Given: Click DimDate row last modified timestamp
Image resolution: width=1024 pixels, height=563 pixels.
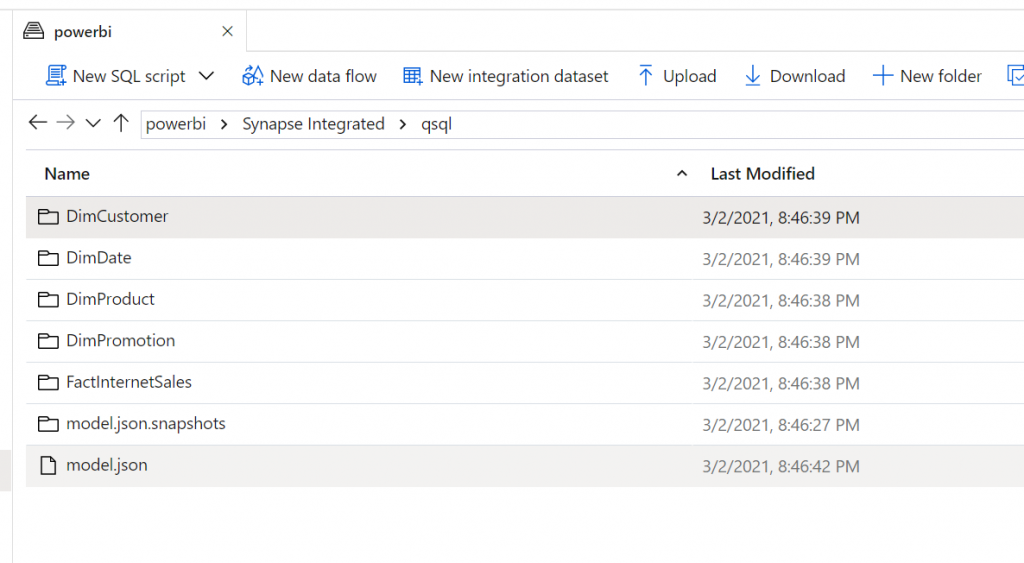Looking at the screenshot, I should pyautogui.click(x=781, y=259).
